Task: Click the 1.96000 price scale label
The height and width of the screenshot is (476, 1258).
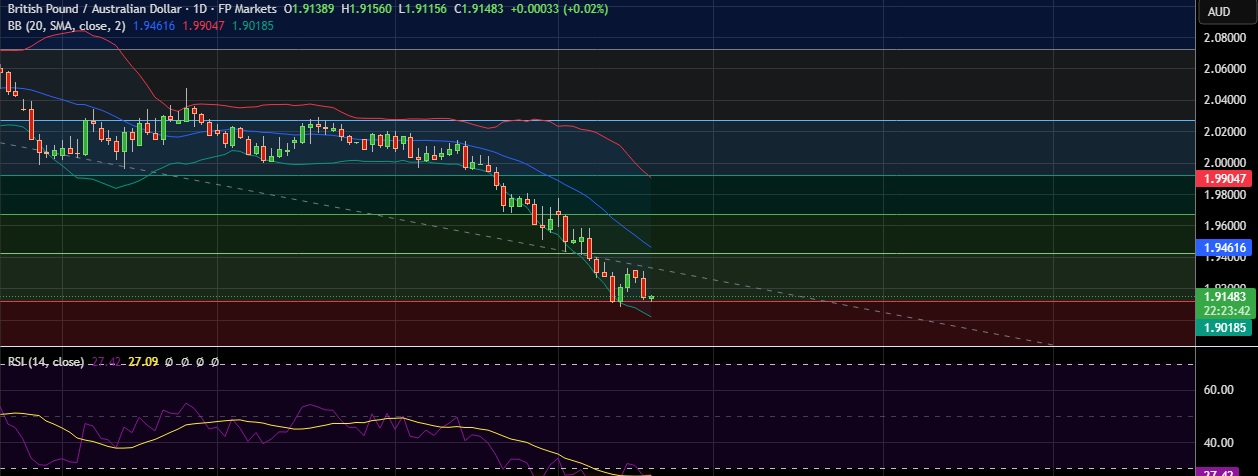Action: pyautogui.click(x=1224, y=225)
